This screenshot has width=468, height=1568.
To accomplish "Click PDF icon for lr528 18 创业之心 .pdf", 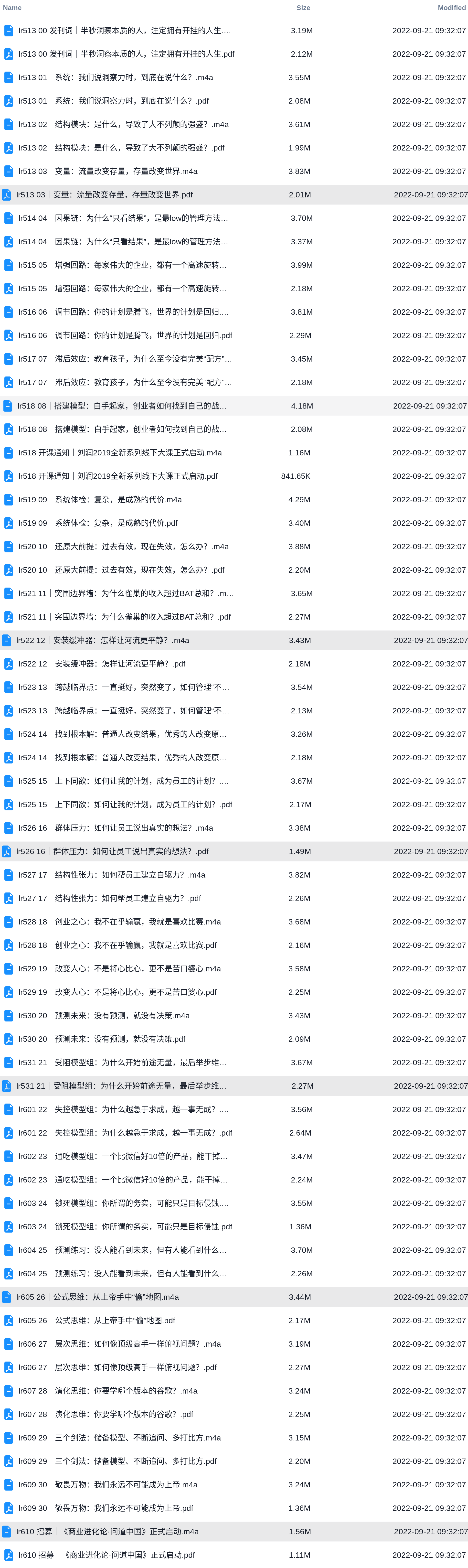I will click(x=9, y=945).
